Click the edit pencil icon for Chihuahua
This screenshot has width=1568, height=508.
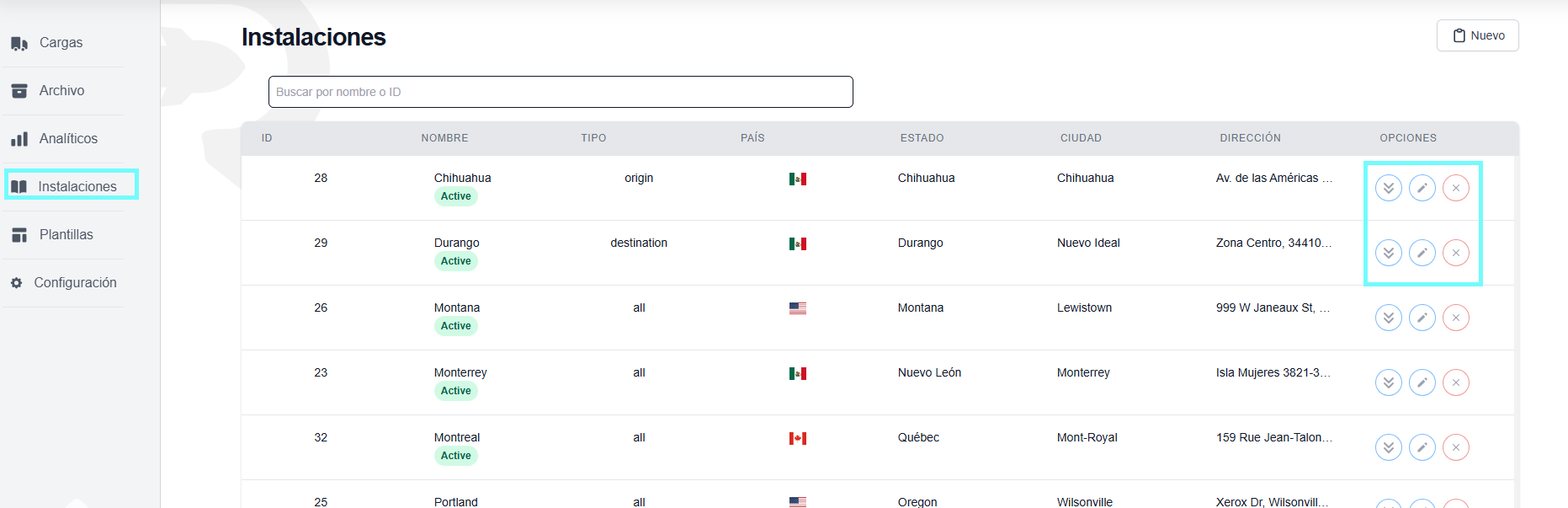(1422, 188)
